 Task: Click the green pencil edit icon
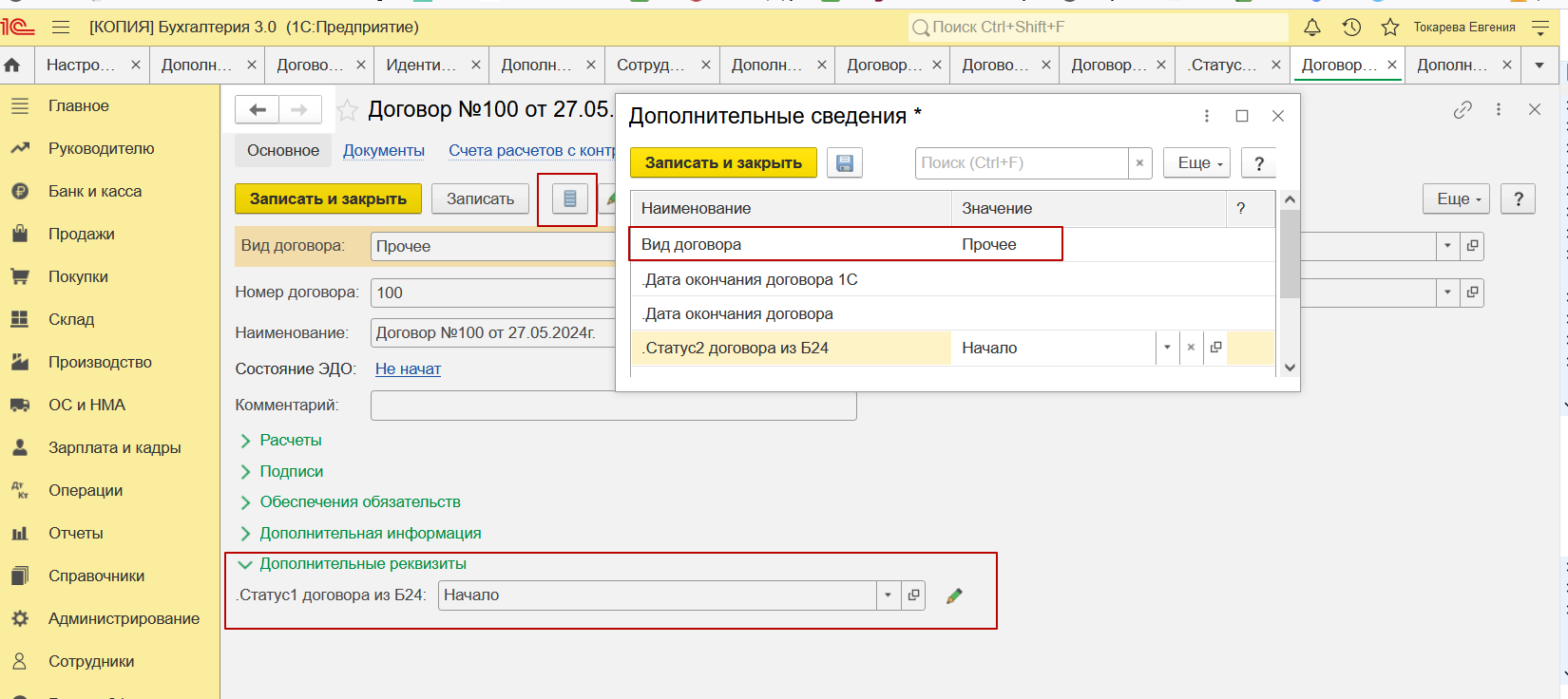coord(954,595)
